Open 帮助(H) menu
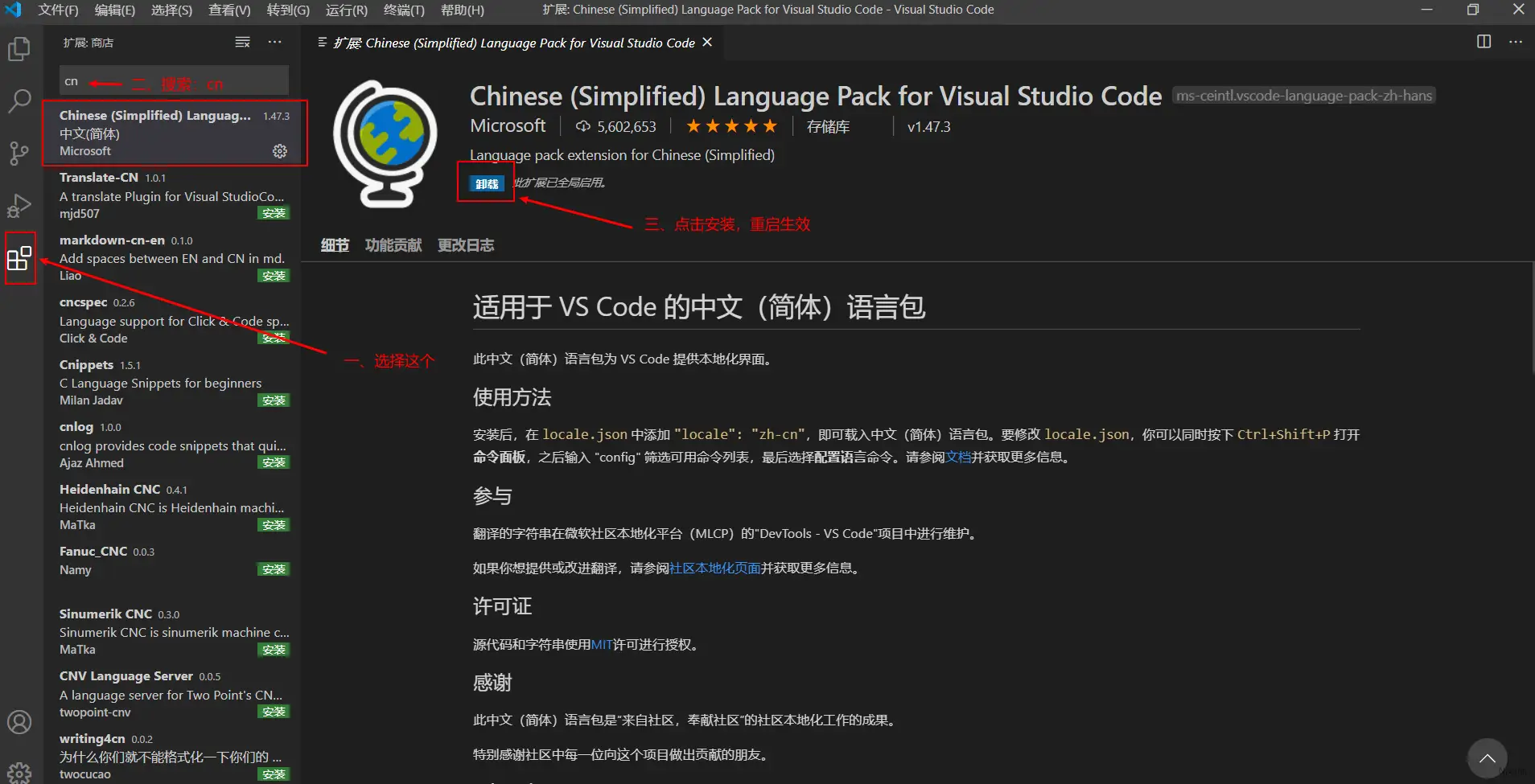This screenshot has width=1535, height=784. click(x=463, y=10)
